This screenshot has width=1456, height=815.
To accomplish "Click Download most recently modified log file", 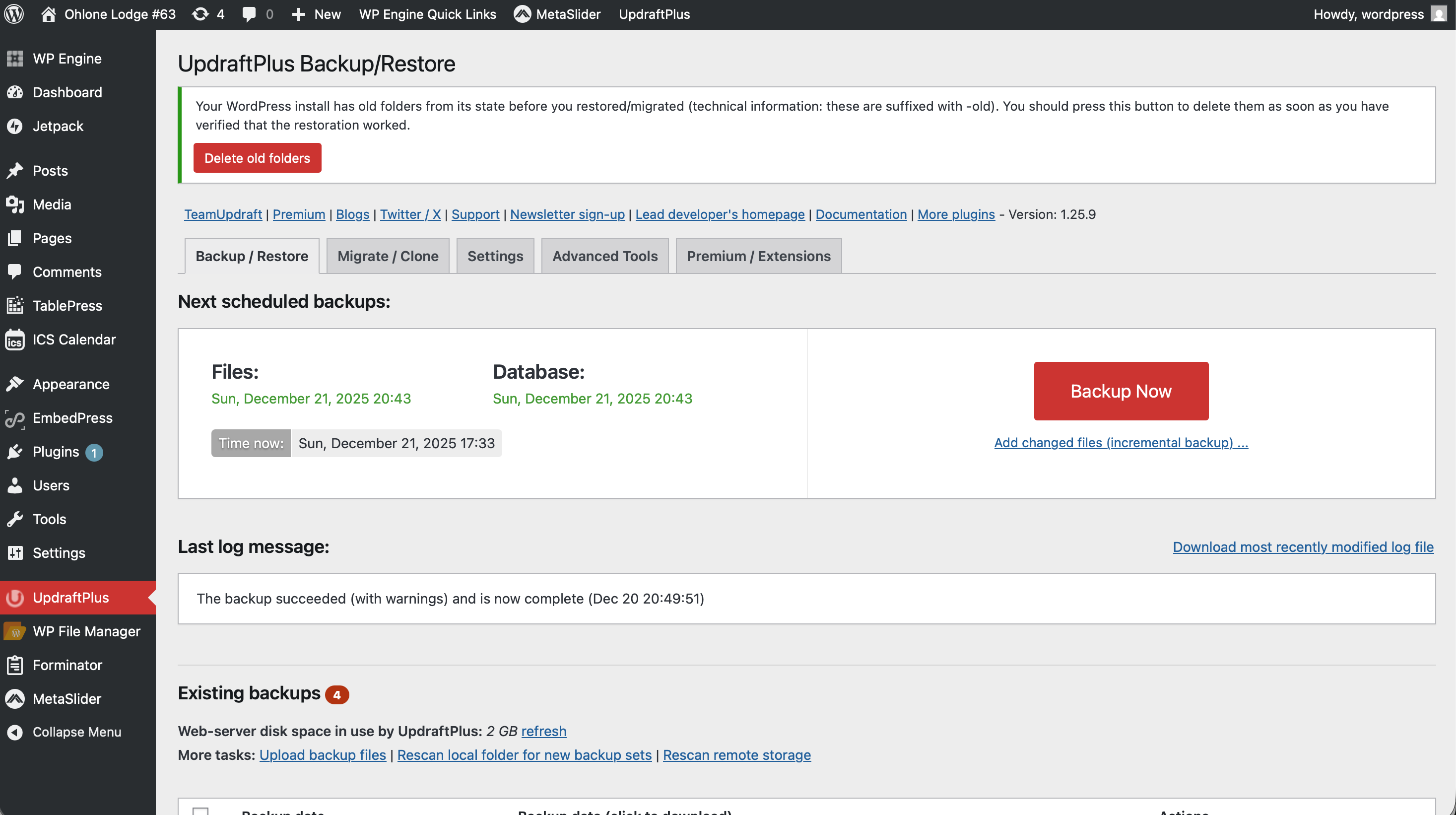I will pos(1303,547).
